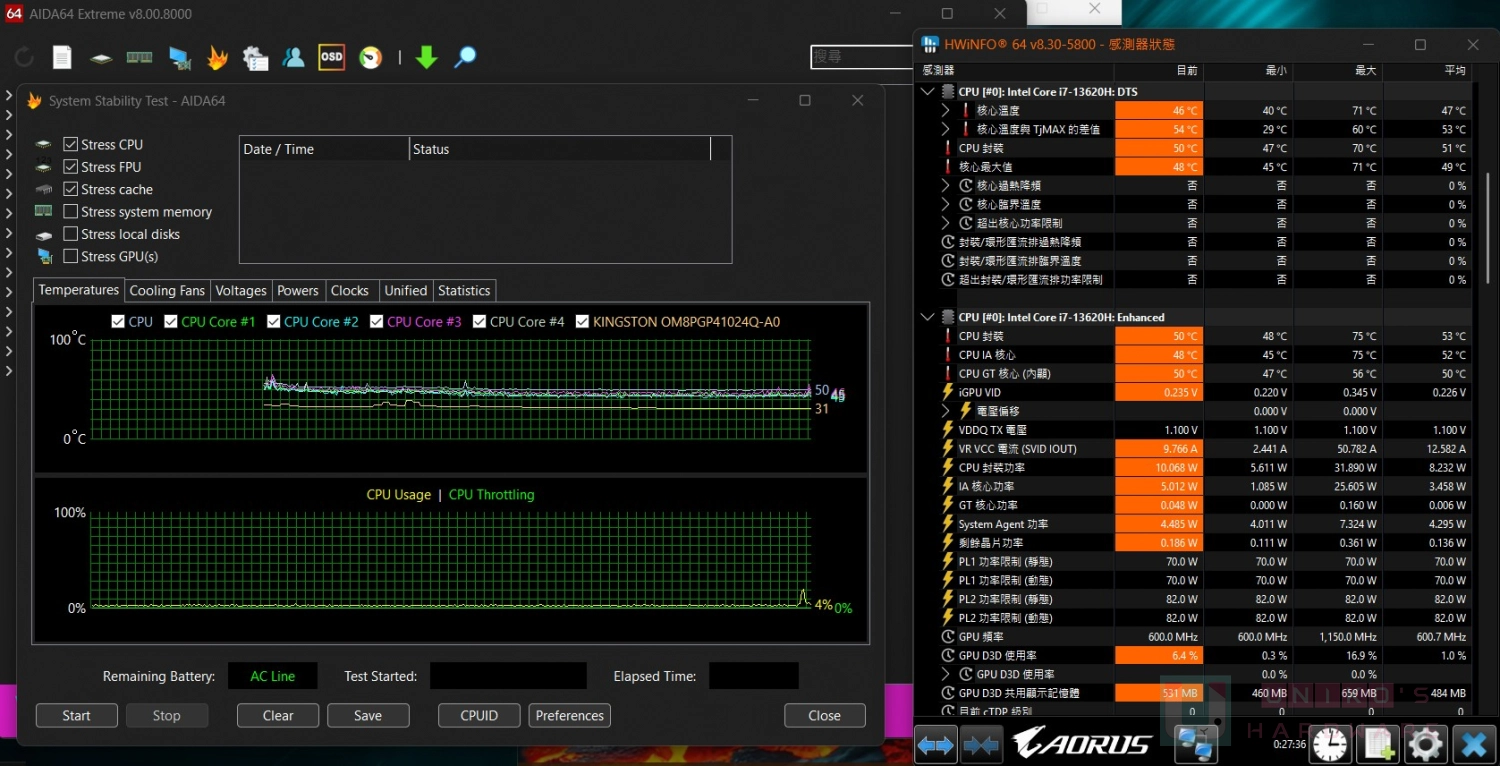This screenshot has width=1500, height=766.
Task: Toggle CPU Core #4 graph checkbox
Action: click(x=480, y=321)
